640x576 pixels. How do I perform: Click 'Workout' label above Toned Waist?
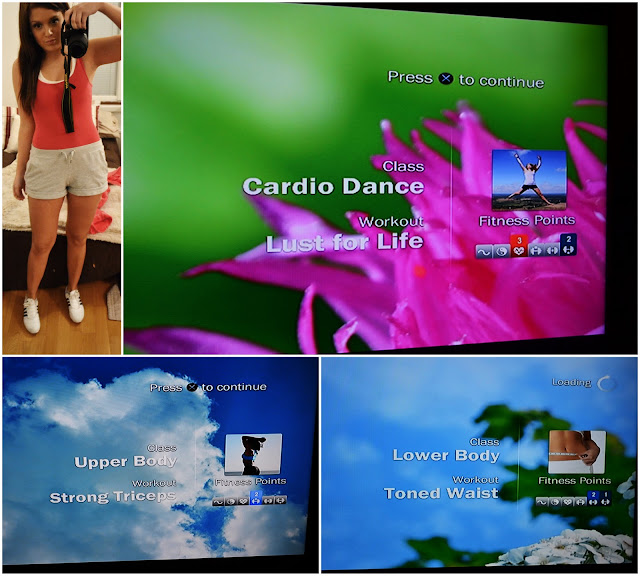tap(476, 479)
